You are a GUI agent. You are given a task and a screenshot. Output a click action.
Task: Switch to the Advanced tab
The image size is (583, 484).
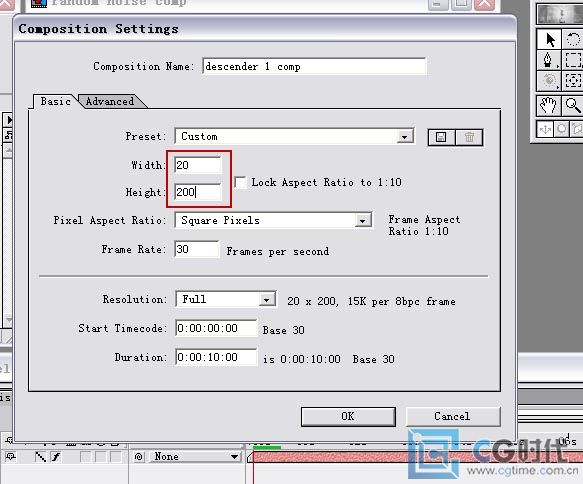coord(110,101)
